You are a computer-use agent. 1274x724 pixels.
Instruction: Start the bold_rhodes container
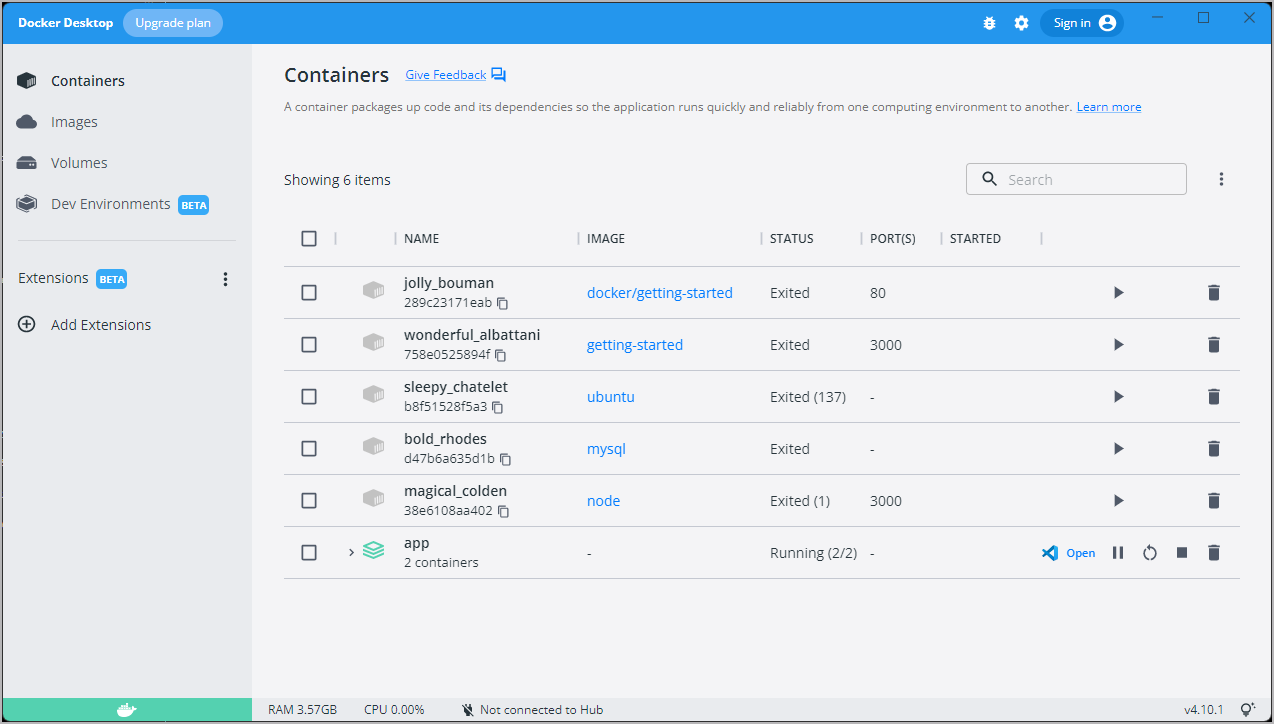(1118, 449)
